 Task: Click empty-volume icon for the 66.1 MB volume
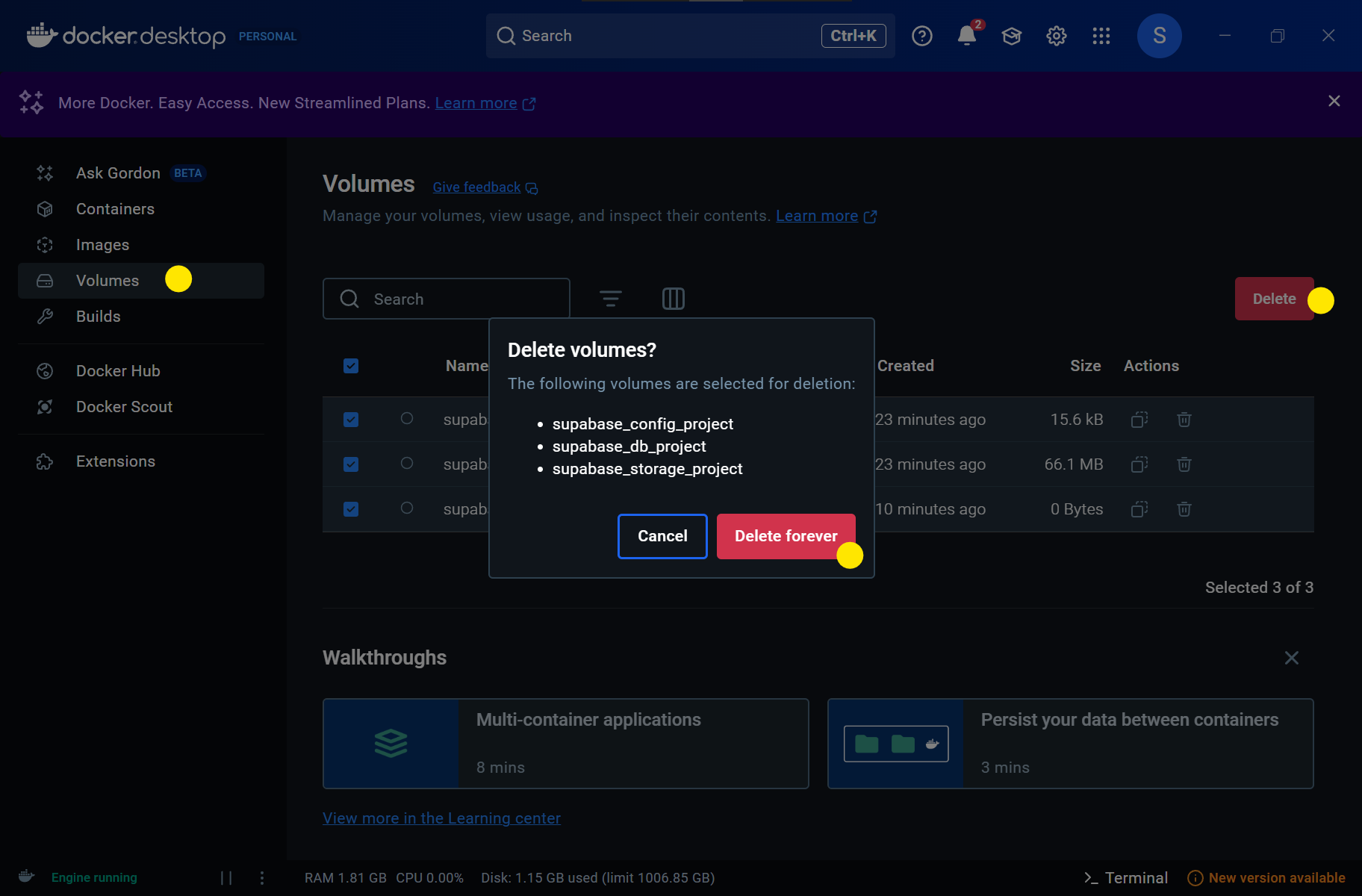click(1139, 464)
